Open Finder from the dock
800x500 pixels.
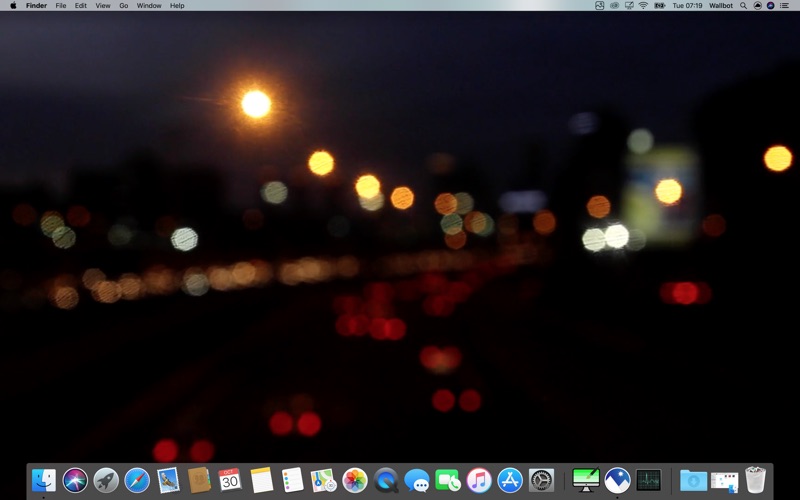click(x=44, y=480)
